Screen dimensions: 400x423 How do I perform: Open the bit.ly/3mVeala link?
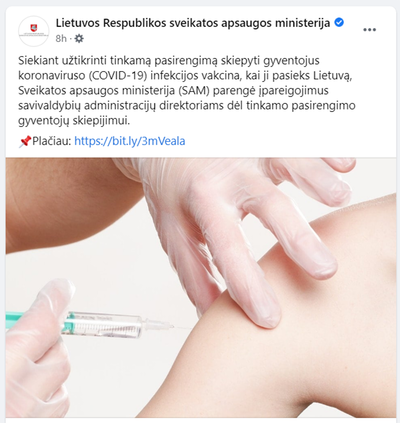[x=130, y=141]
